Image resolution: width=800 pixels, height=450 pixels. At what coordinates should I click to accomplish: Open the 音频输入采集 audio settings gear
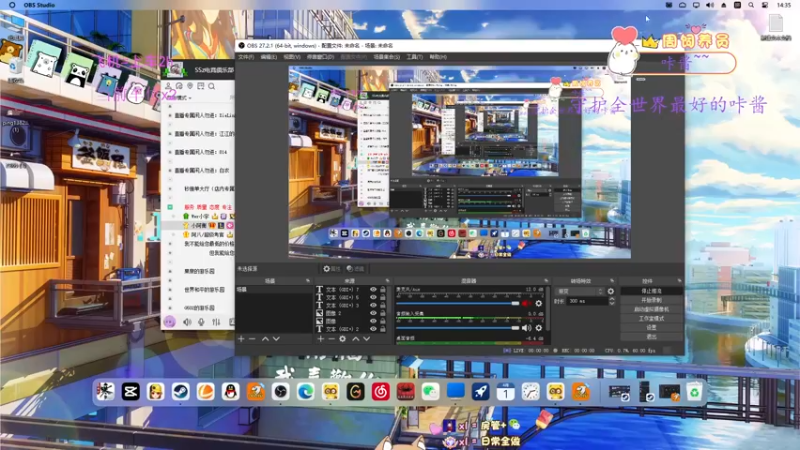point(538,328)
